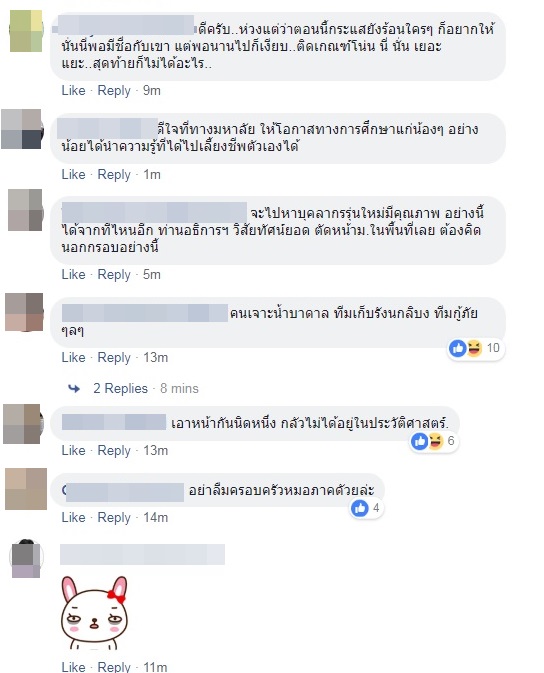Screen dimensions: 544x673
Task: Like the comment posted 9m ago
Action: click(x=73, y=91)
